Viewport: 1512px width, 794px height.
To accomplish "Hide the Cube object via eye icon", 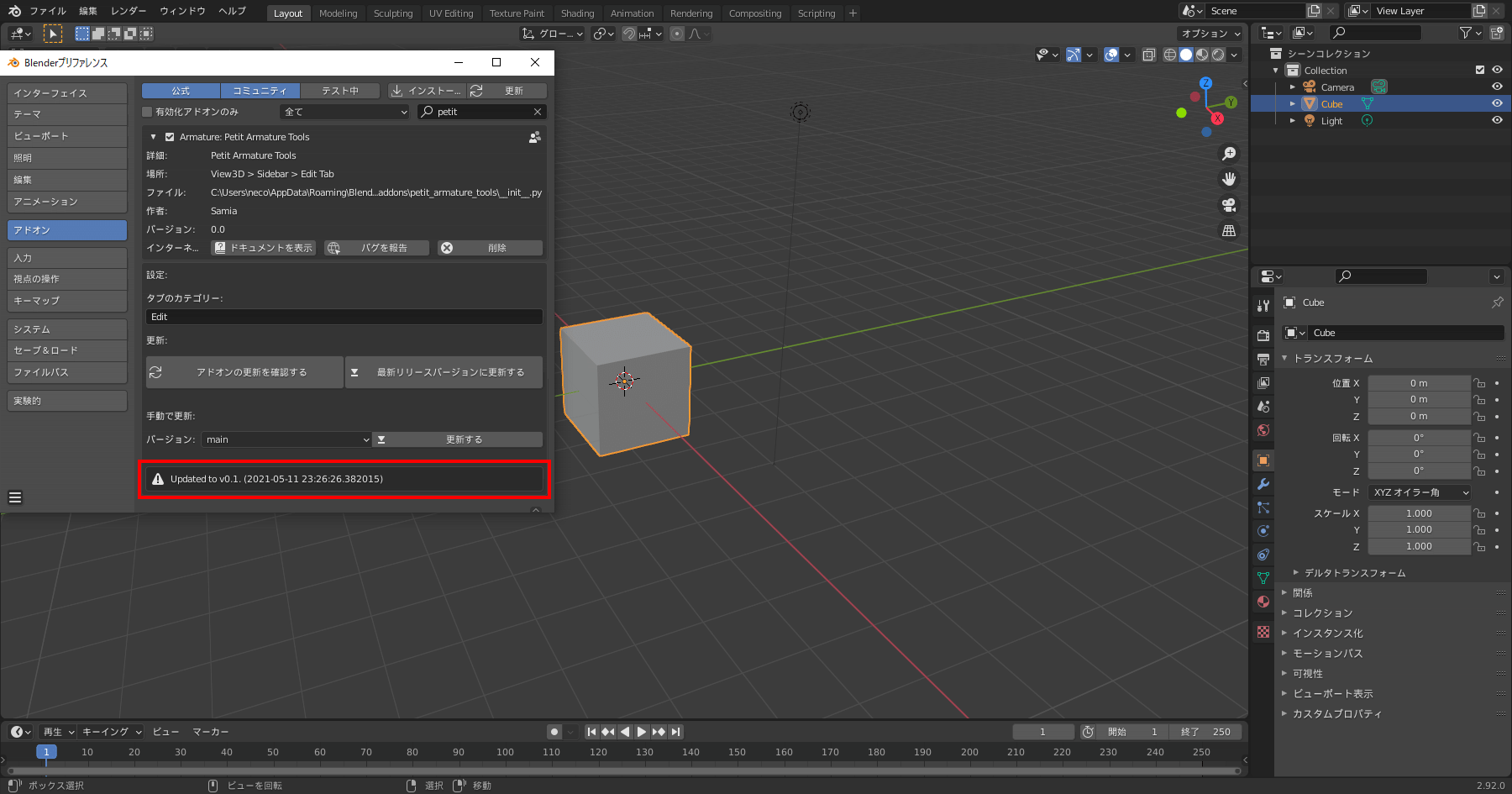I will 1497,103.
